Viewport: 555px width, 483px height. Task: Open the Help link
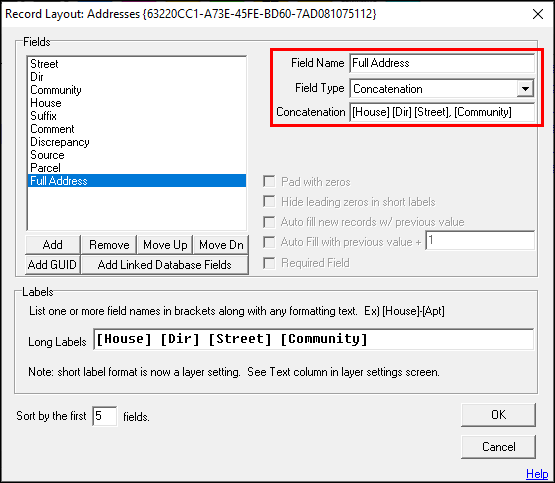pyautogui.click(x=537, y=473)
